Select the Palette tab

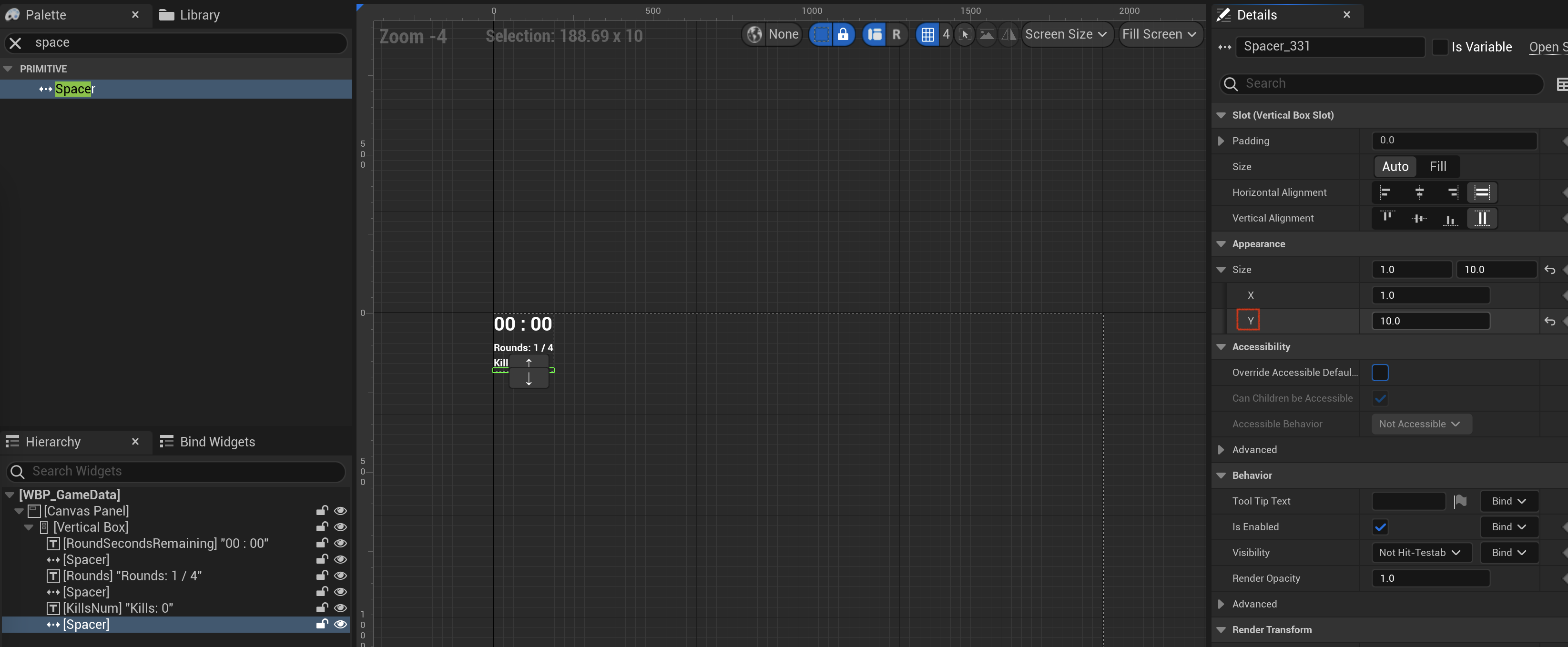click(46, 15)
